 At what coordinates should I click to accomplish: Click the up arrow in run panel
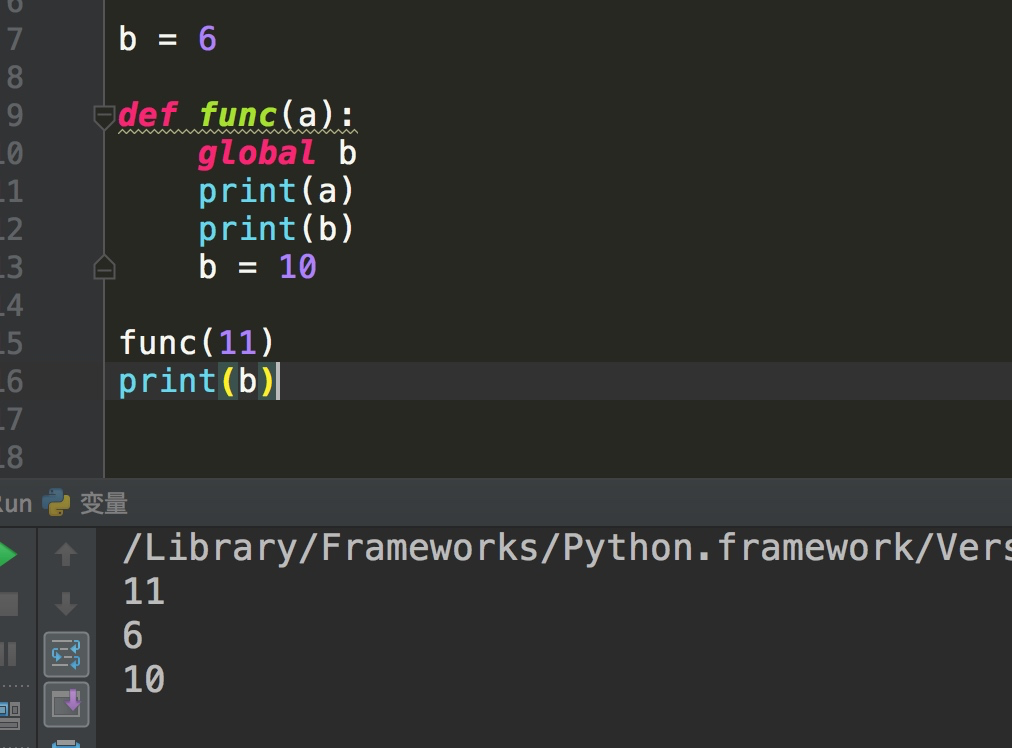(66, 554)
